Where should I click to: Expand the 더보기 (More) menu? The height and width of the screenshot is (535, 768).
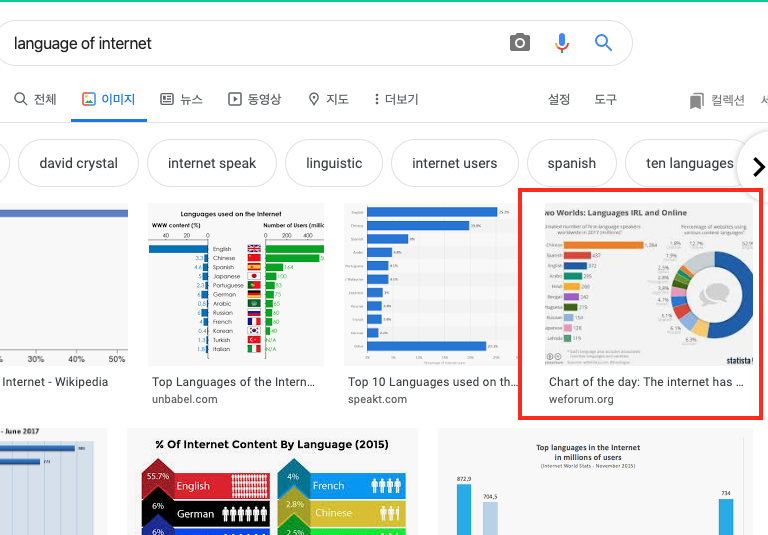tap(396, 99)
